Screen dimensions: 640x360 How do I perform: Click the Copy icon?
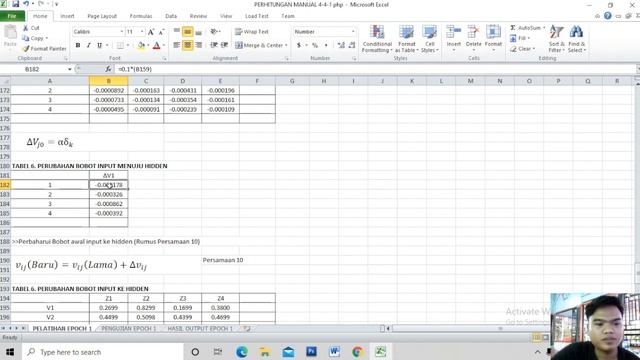[26, 38]
